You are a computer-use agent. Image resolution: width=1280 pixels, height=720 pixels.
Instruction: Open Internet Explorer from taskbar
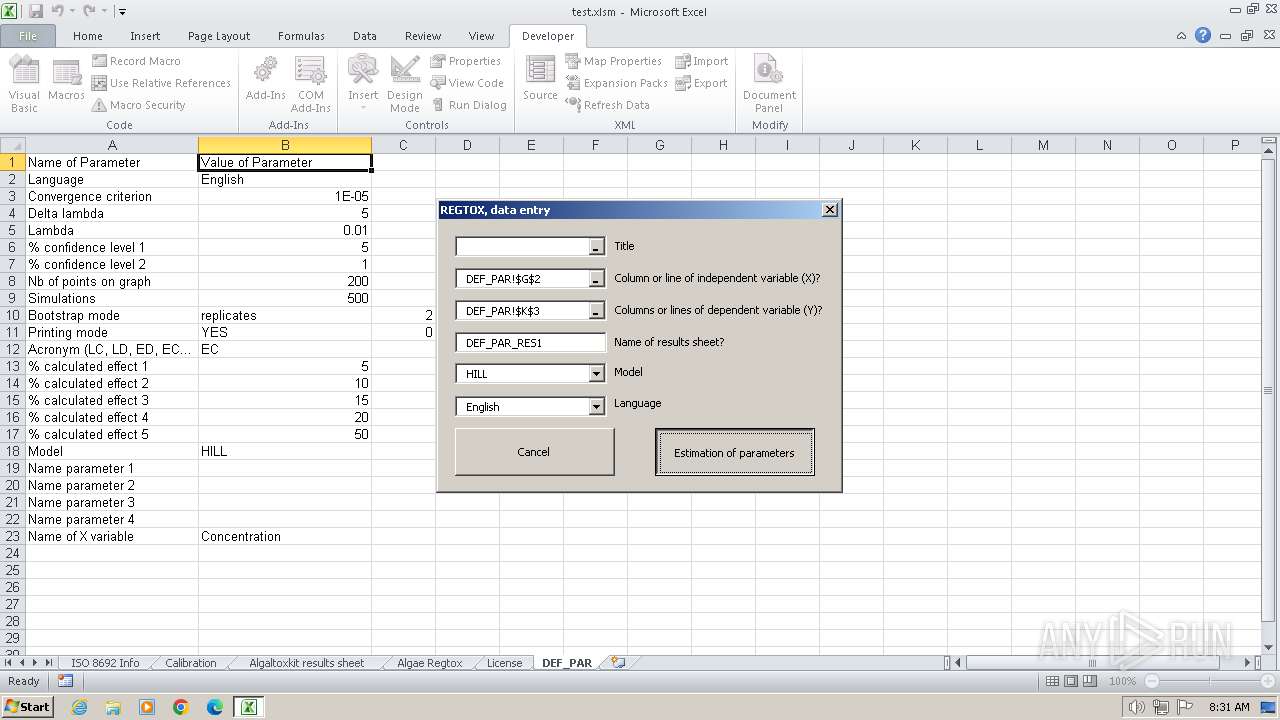coord(79,707)
